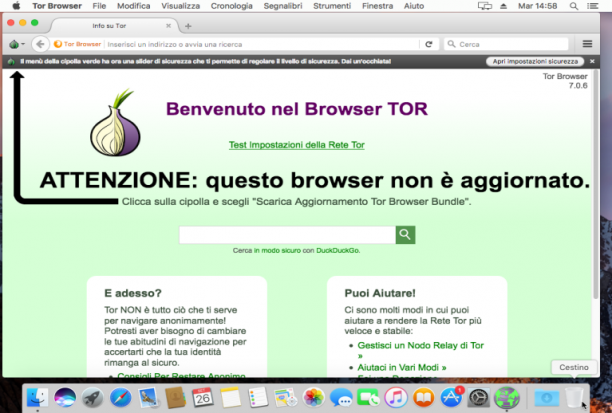Image resolution: width=612 pixels, height=413 pixels.
Task: Open a new tab with the plus button
Action: tap(188, 26)
